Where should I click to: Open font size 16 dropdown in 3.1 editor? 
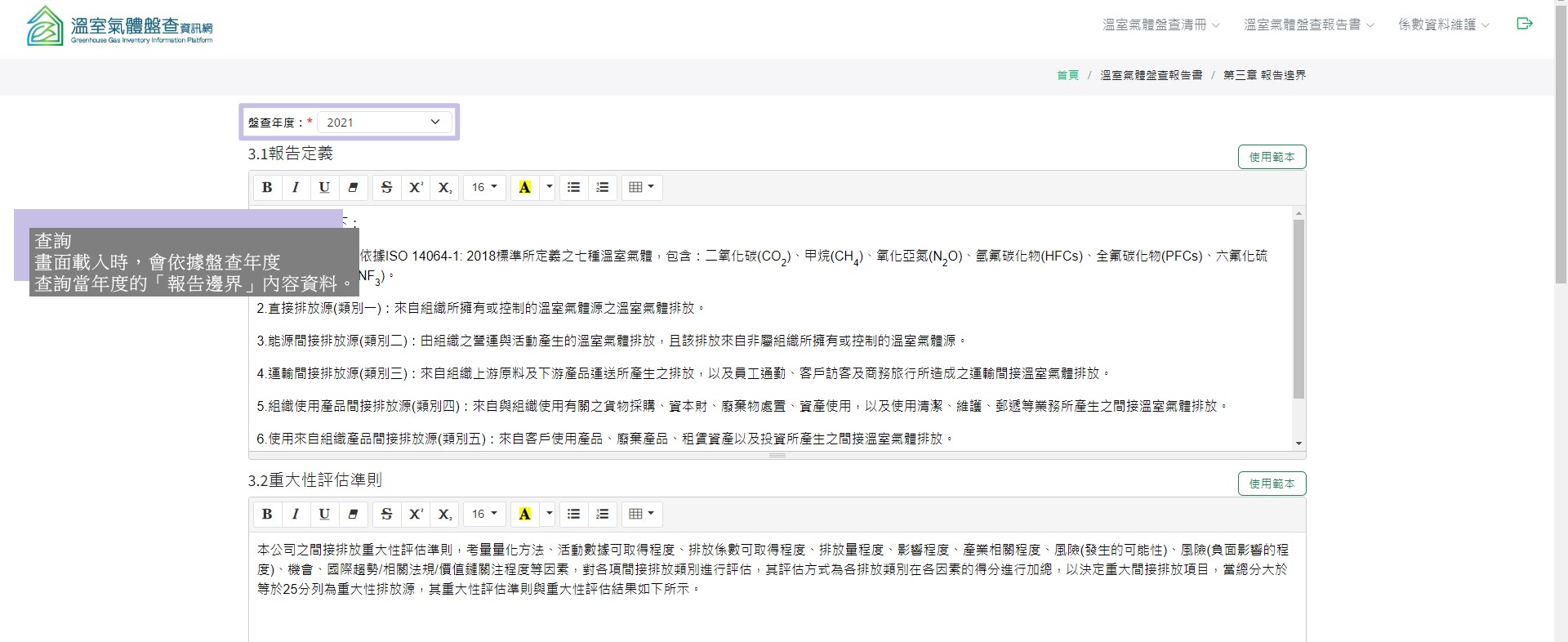(484, 187)
